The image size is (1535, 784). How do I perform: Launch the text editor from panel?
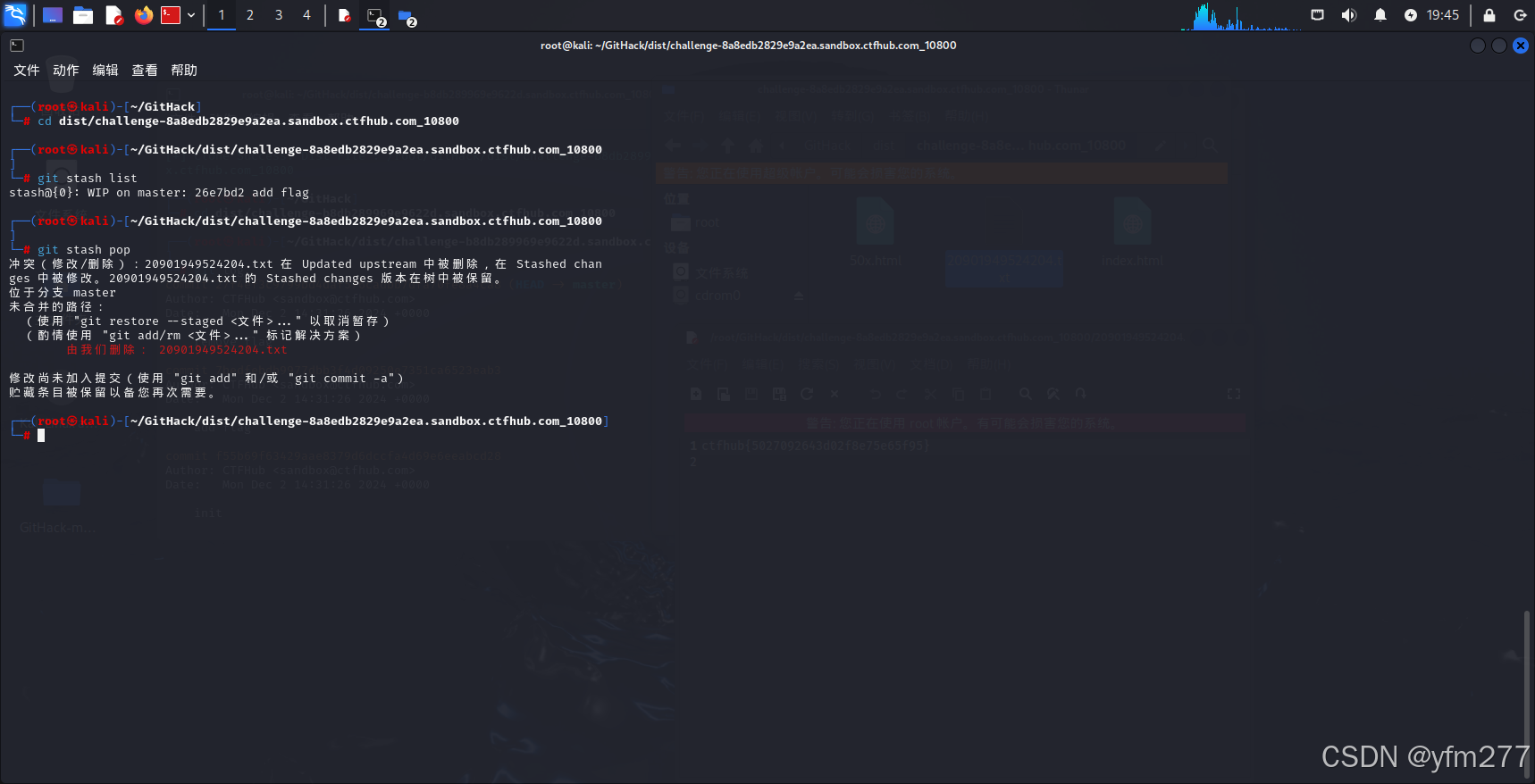coord(113,15)
